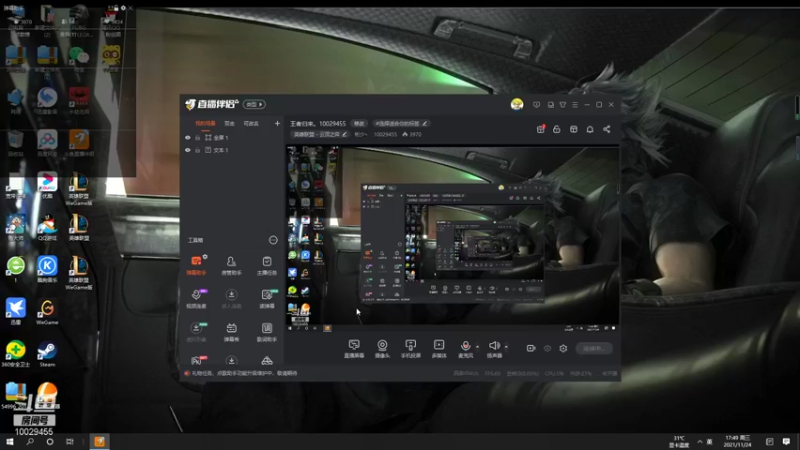The height and width of the screenshot is (450, 800).
Task: Open WeGame desktop shortcut
Action: tap(47, 312)
